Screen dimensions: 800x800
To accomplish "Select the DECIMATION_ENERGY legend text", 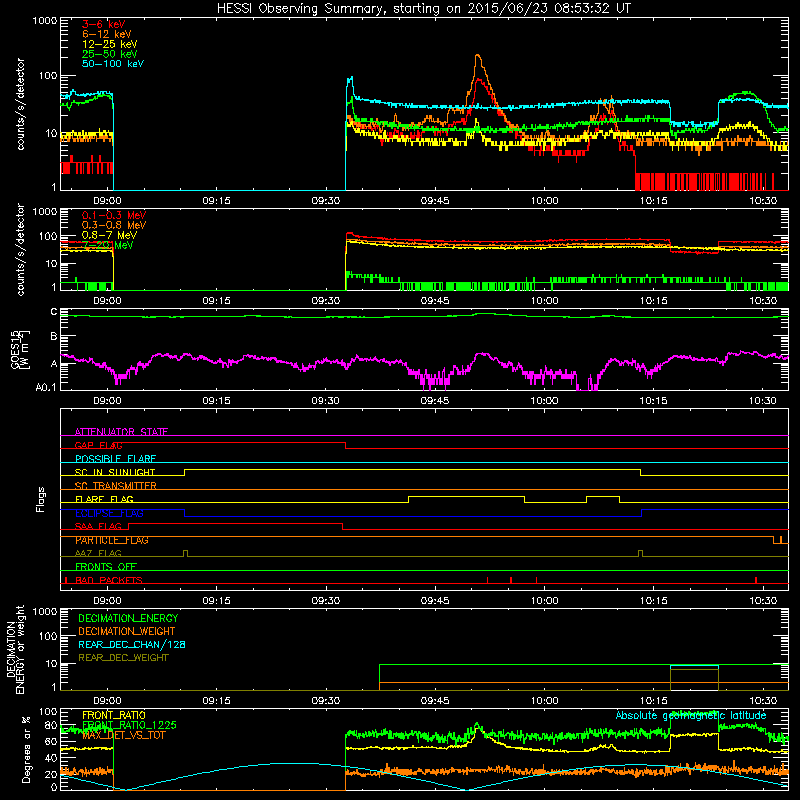I will point(128,618).
